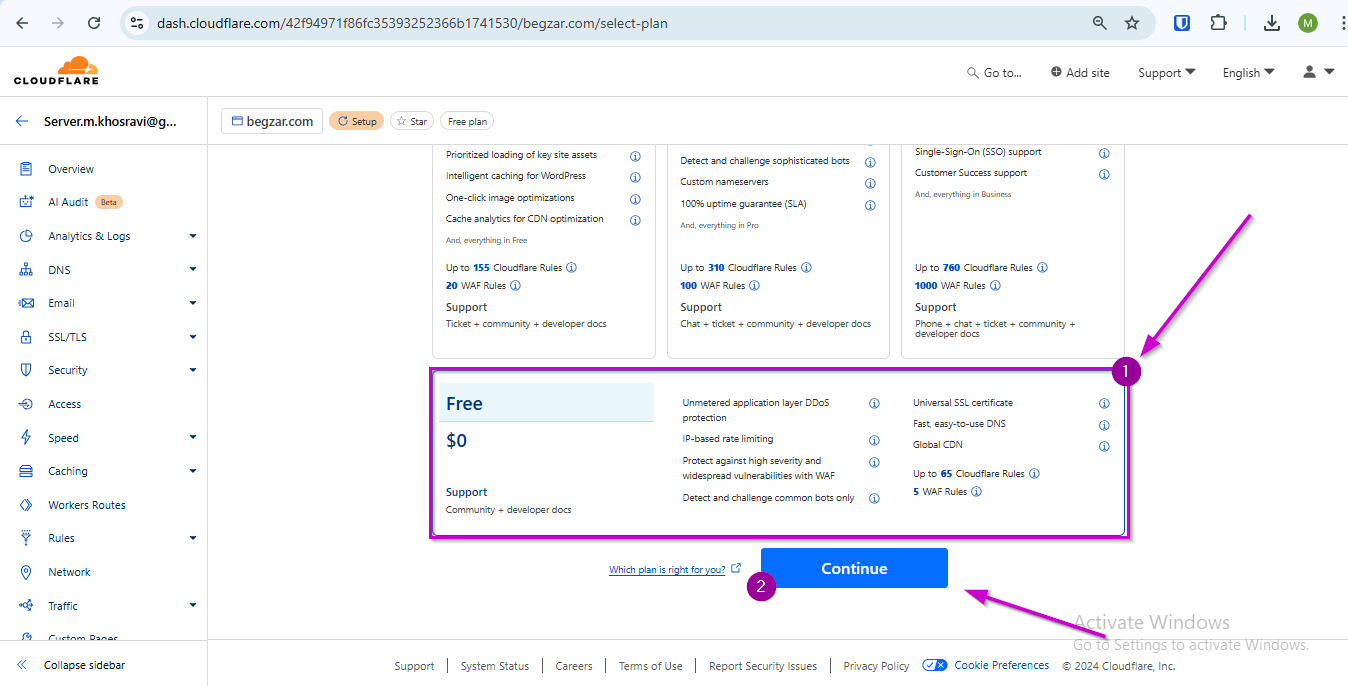
Task: Open the browser Downloads icon
Action: [x=1272, y=23]
